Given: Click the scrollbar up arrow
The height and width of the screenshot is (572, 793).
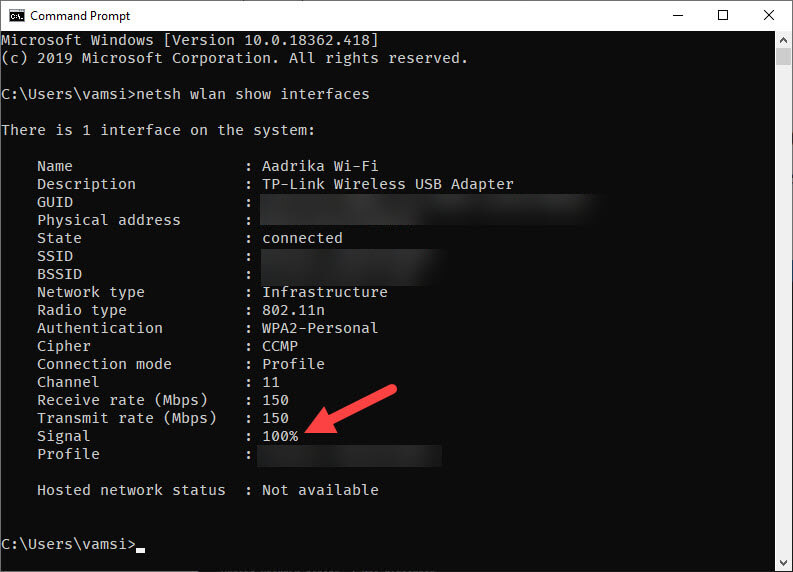Looking at the screenshot, I should click(x=783, y=39).
